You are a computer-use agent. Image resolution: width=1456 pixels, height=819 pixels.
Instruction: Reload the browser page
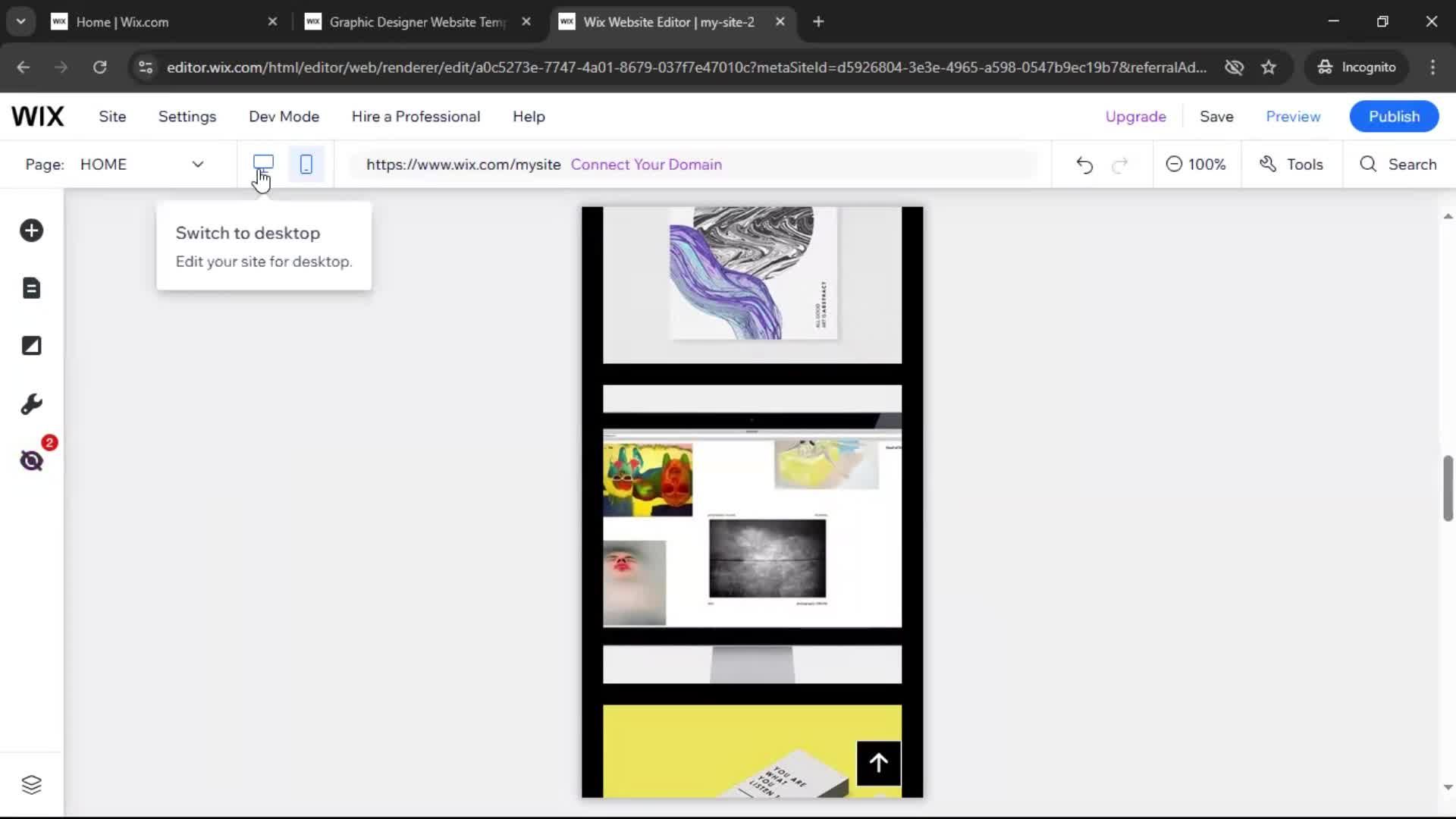pyautogui.click(x=99, y=67)
